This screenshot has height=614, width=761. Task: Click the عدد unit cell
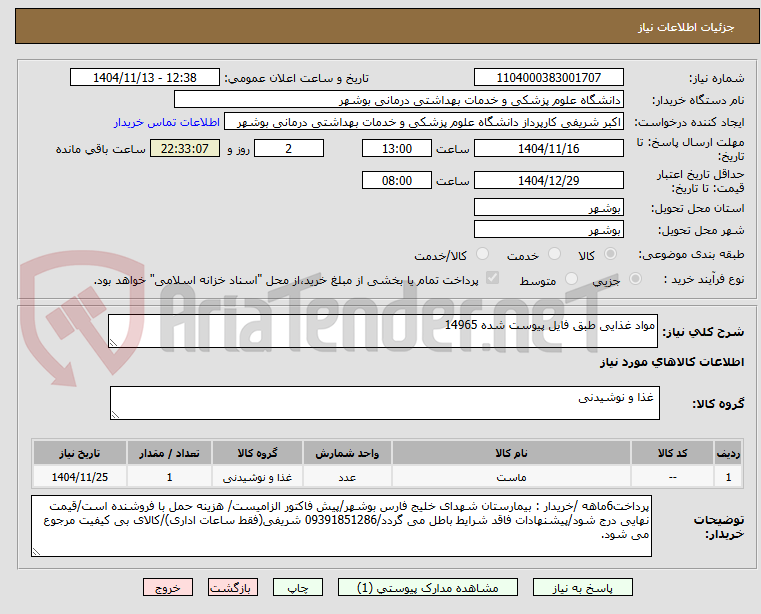pyautogui.click(x=347, y=477)
